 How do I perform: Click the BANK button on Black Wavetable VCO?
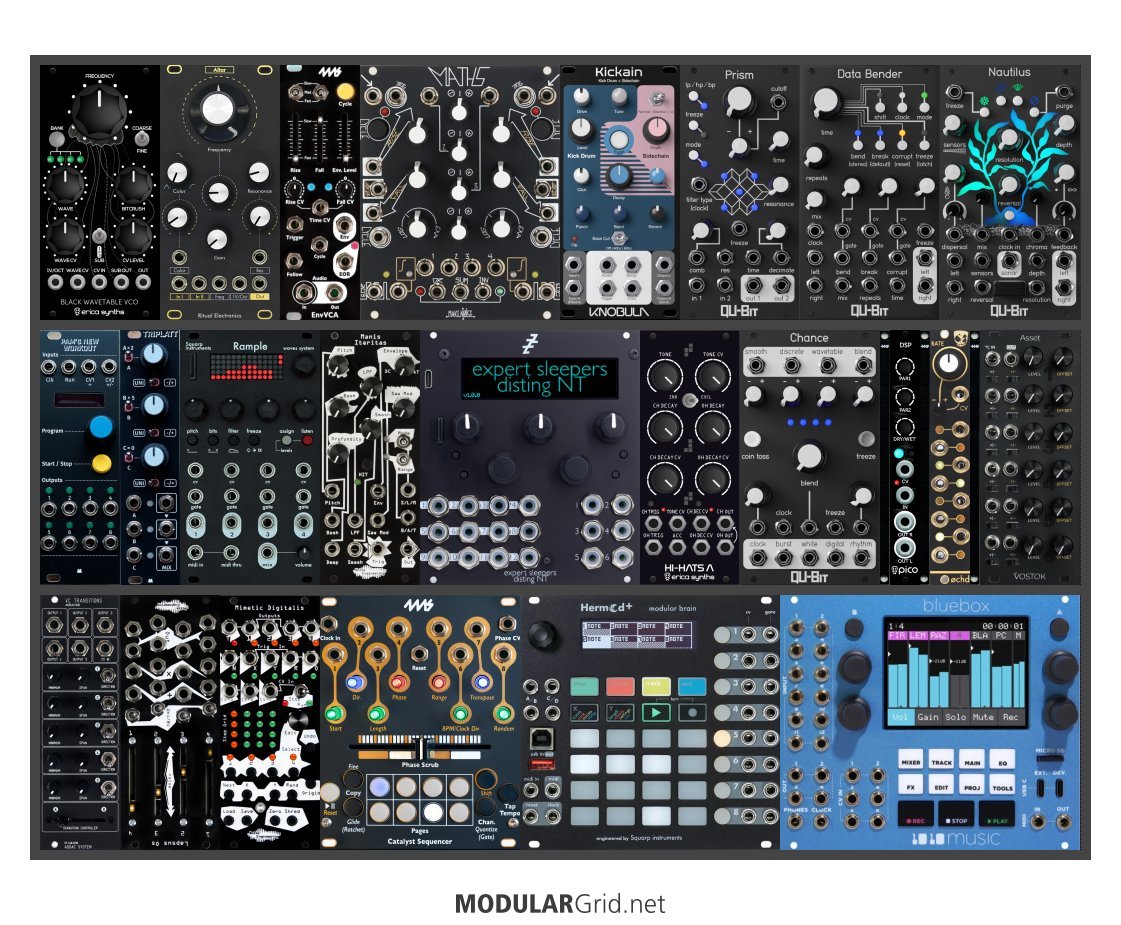57,140
